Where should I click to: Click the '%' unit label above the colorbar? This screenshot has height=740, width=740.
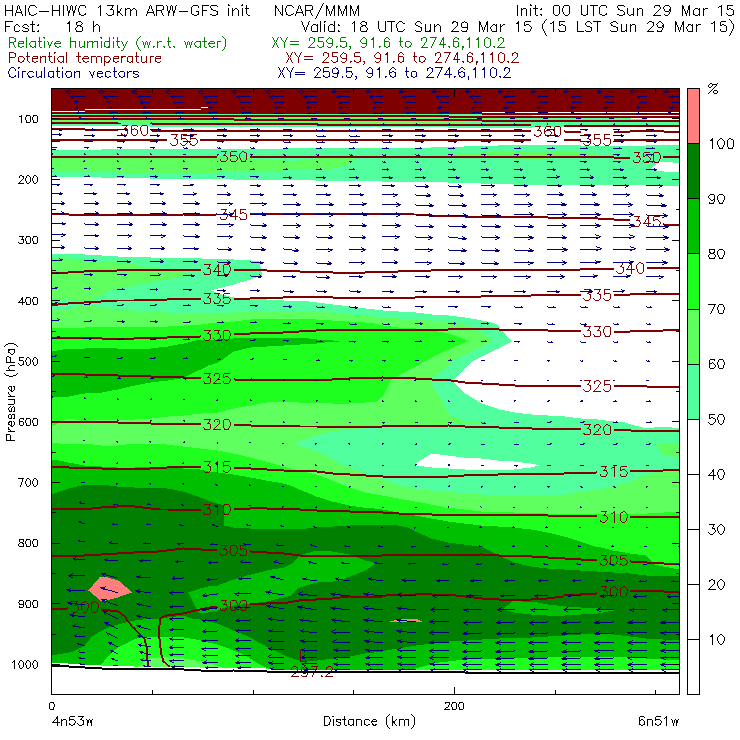click(x=713, y=89)
